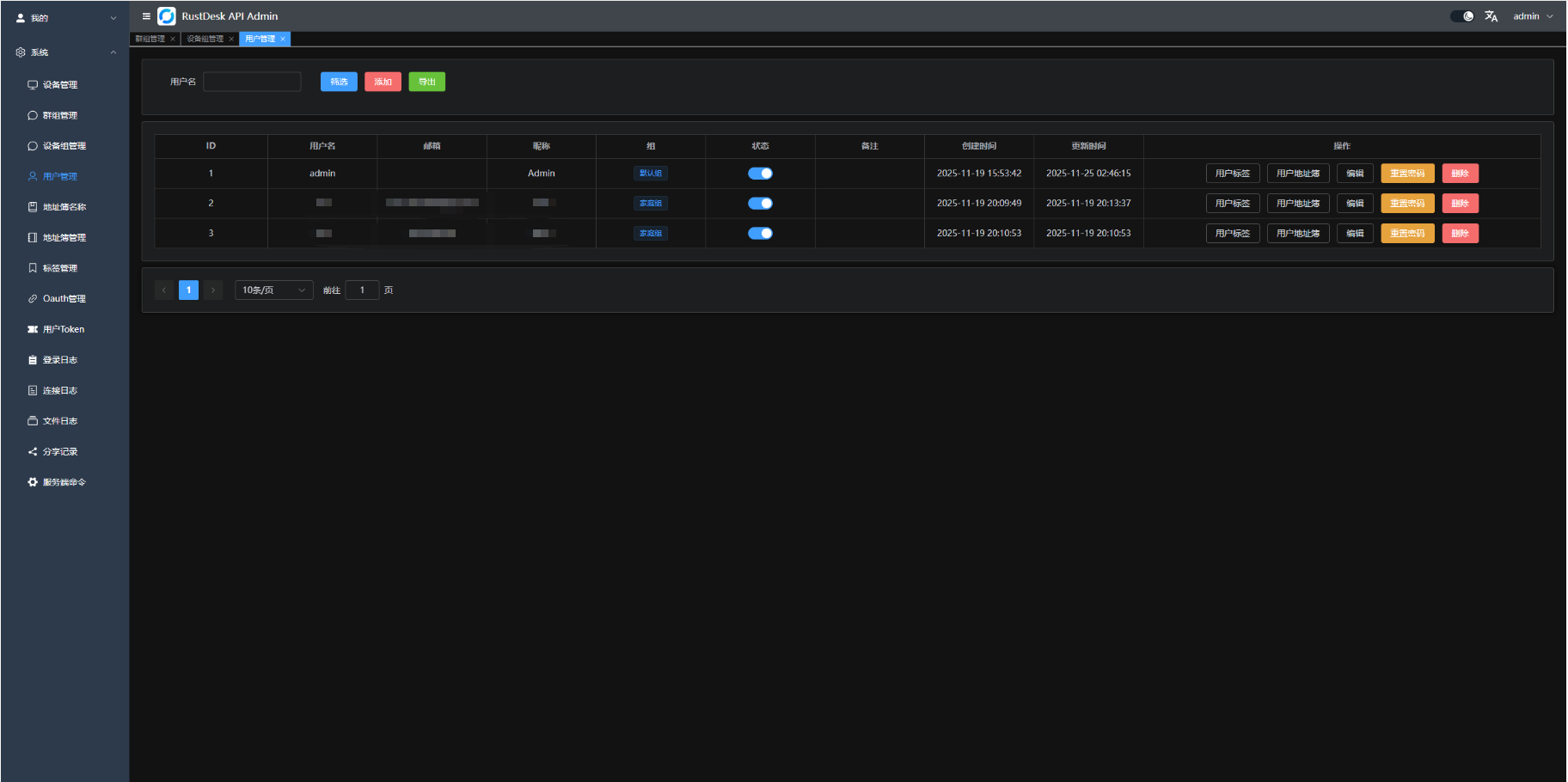Click the gear icon for 服务端命令
This screenshot has width=1568, height=782.
33,483
